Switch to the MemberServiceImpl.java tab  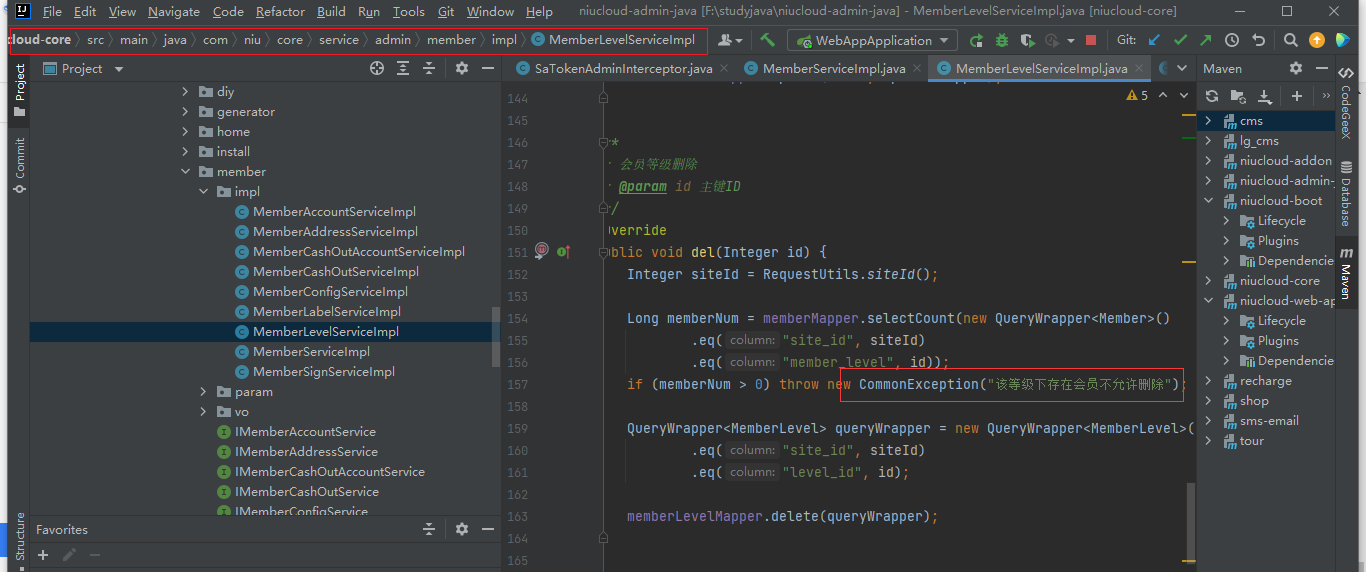coord(832,69)
